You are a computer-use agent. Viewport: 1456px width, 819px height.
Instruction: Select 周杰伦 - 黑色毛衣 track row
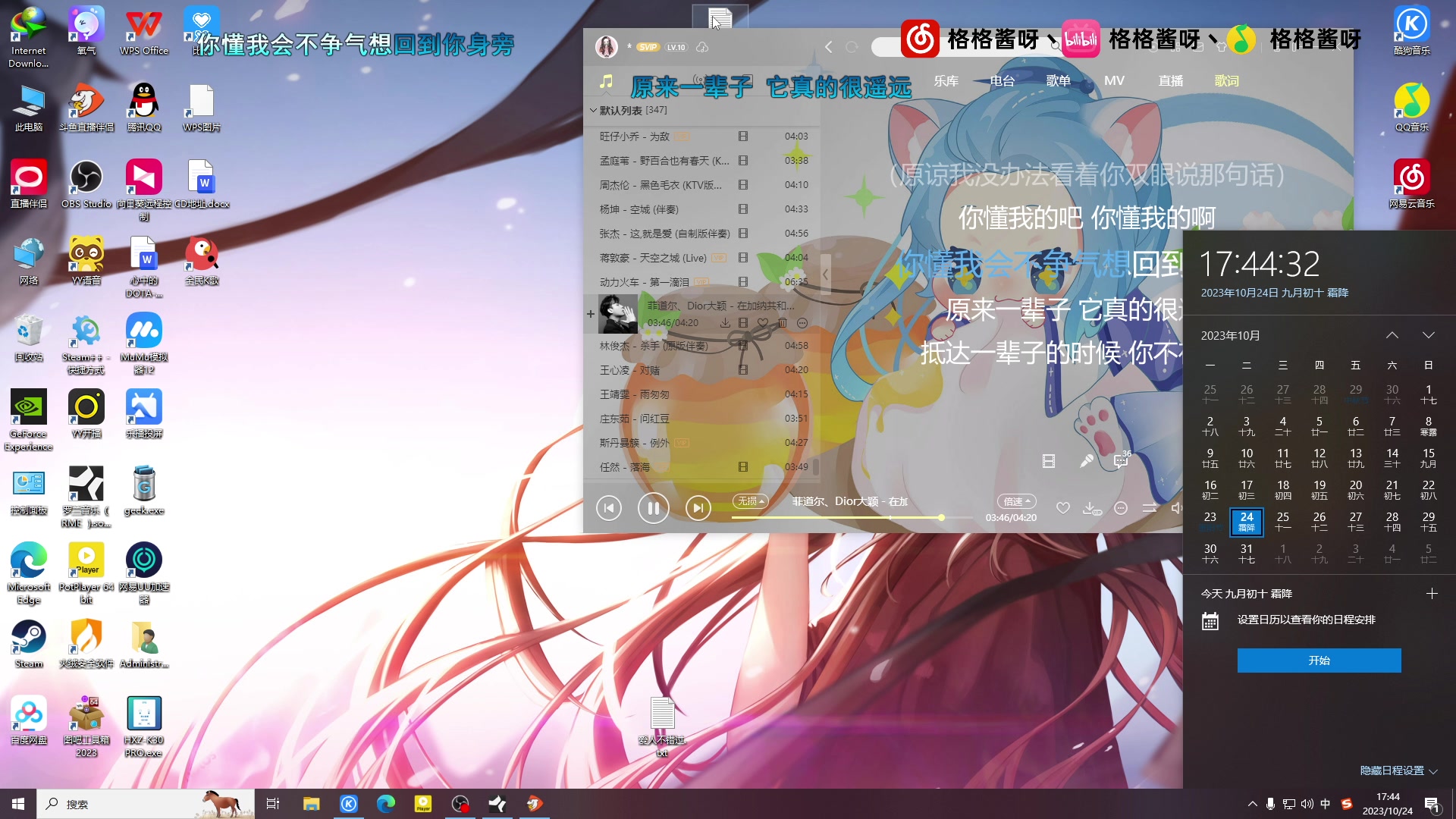click(701, 185)
